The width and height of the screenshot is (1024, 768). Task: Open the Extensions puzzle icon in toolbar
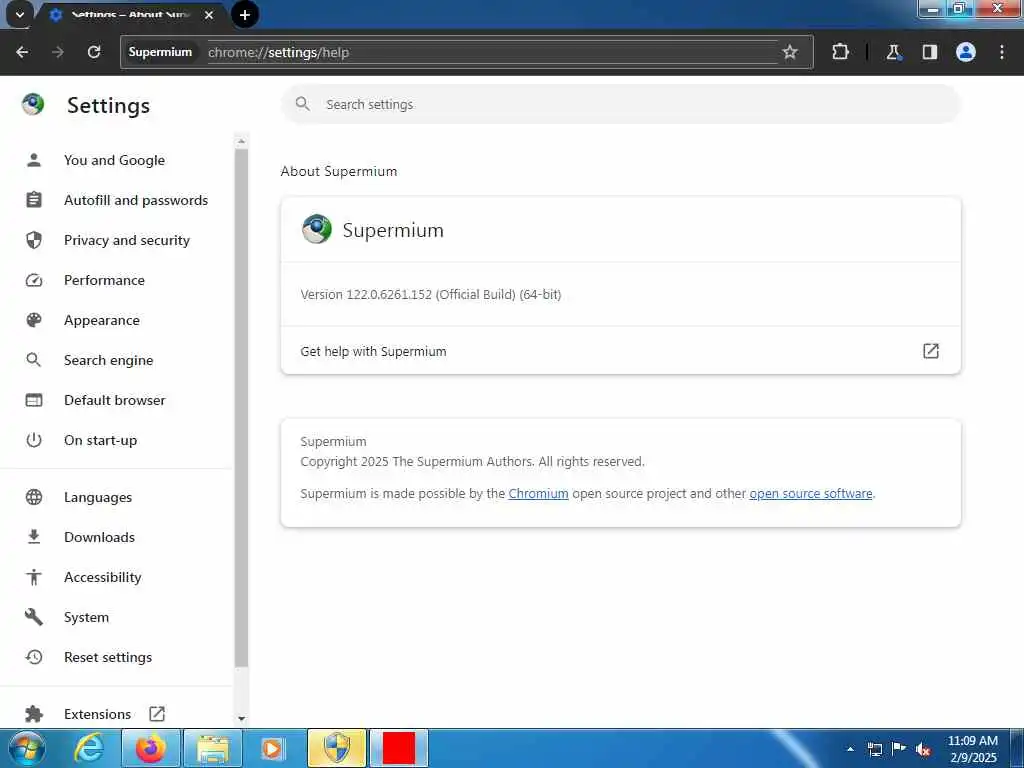pos(840,52)
